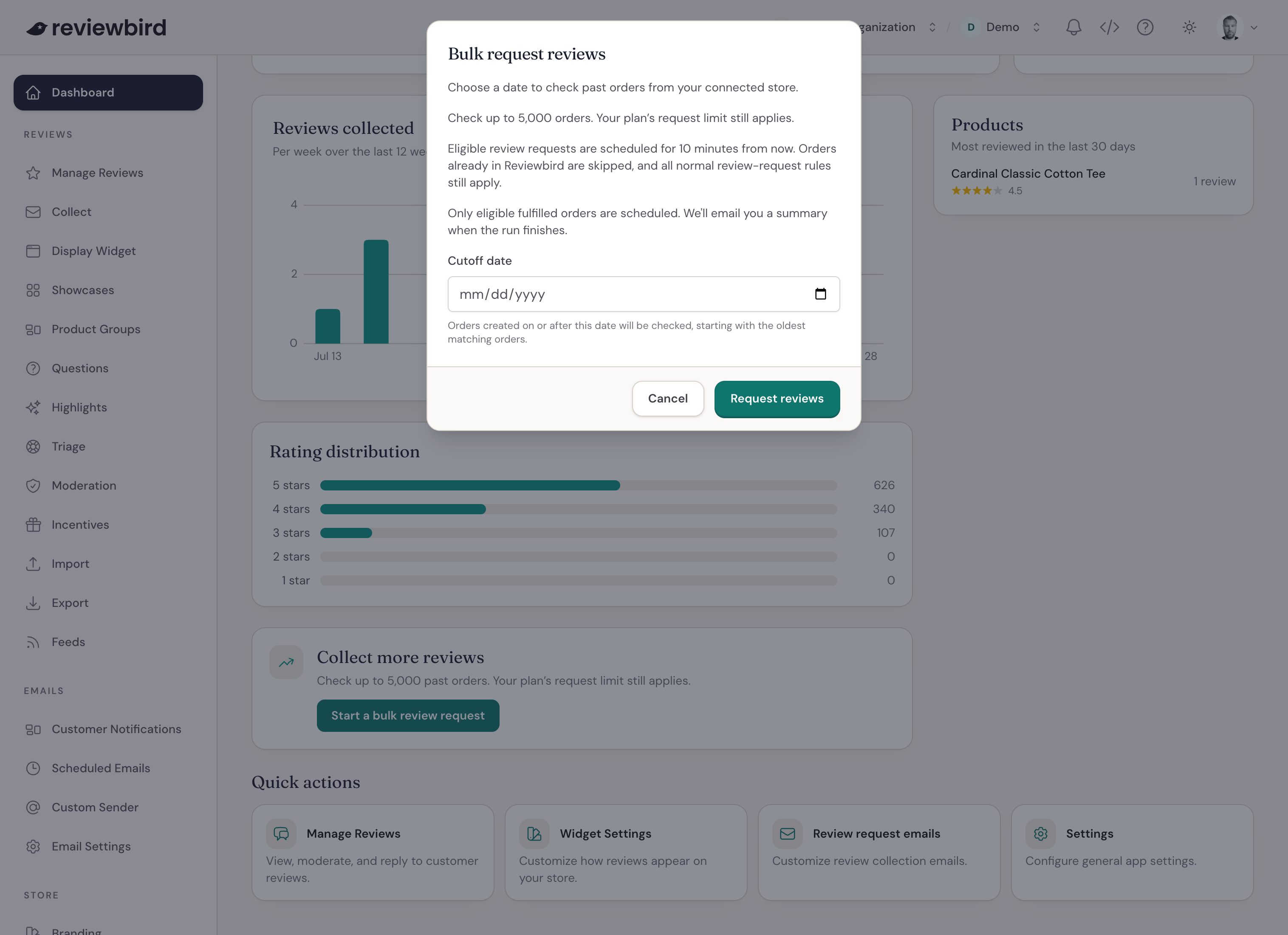
Task: Click the 4 stars distribution bar
Action: [578, 509]
